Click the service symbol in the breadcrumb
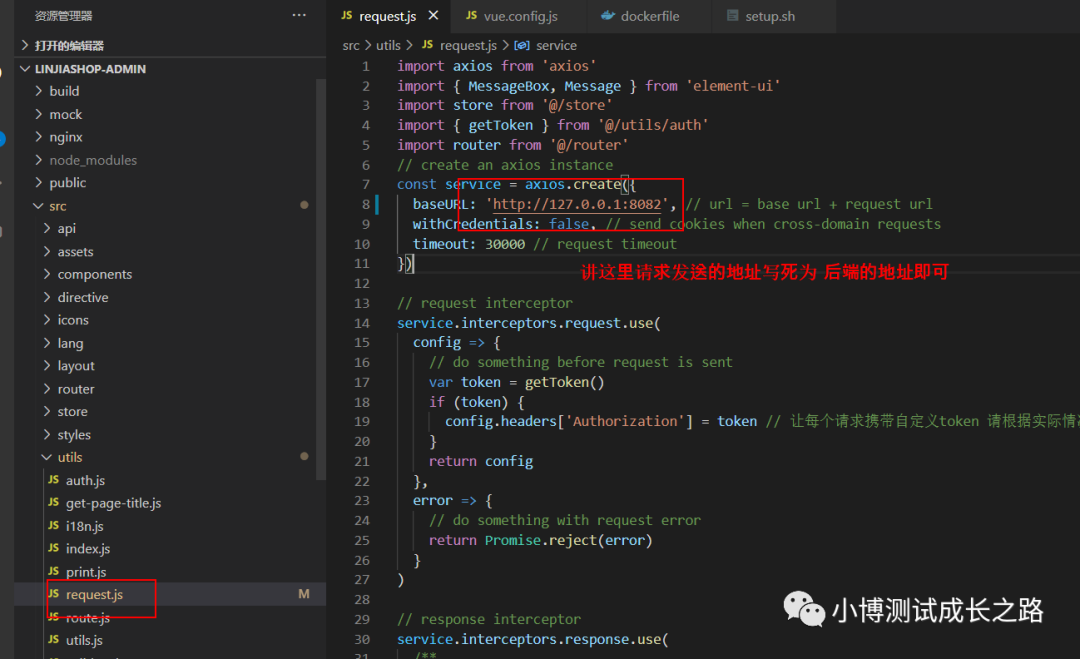The width and height of the screenshot is (1080, 659). point(557,45)
